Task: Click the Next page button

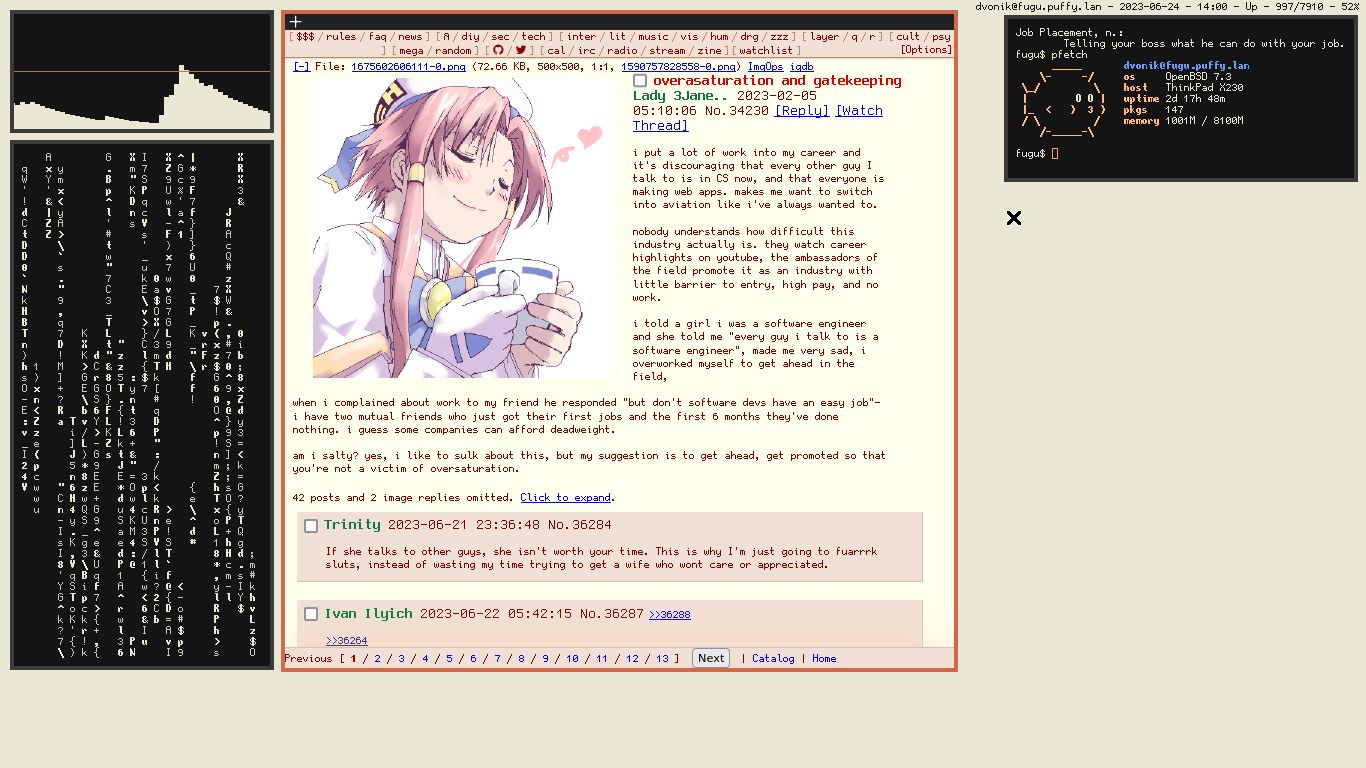Action: click(x=711, y=658)
